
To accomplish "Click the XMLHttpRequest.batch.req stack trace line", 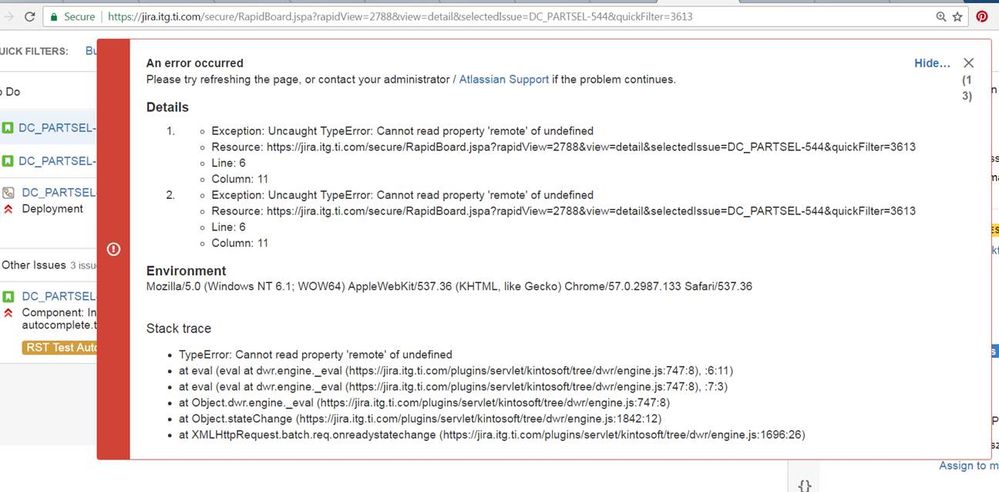I will point(492,435).
